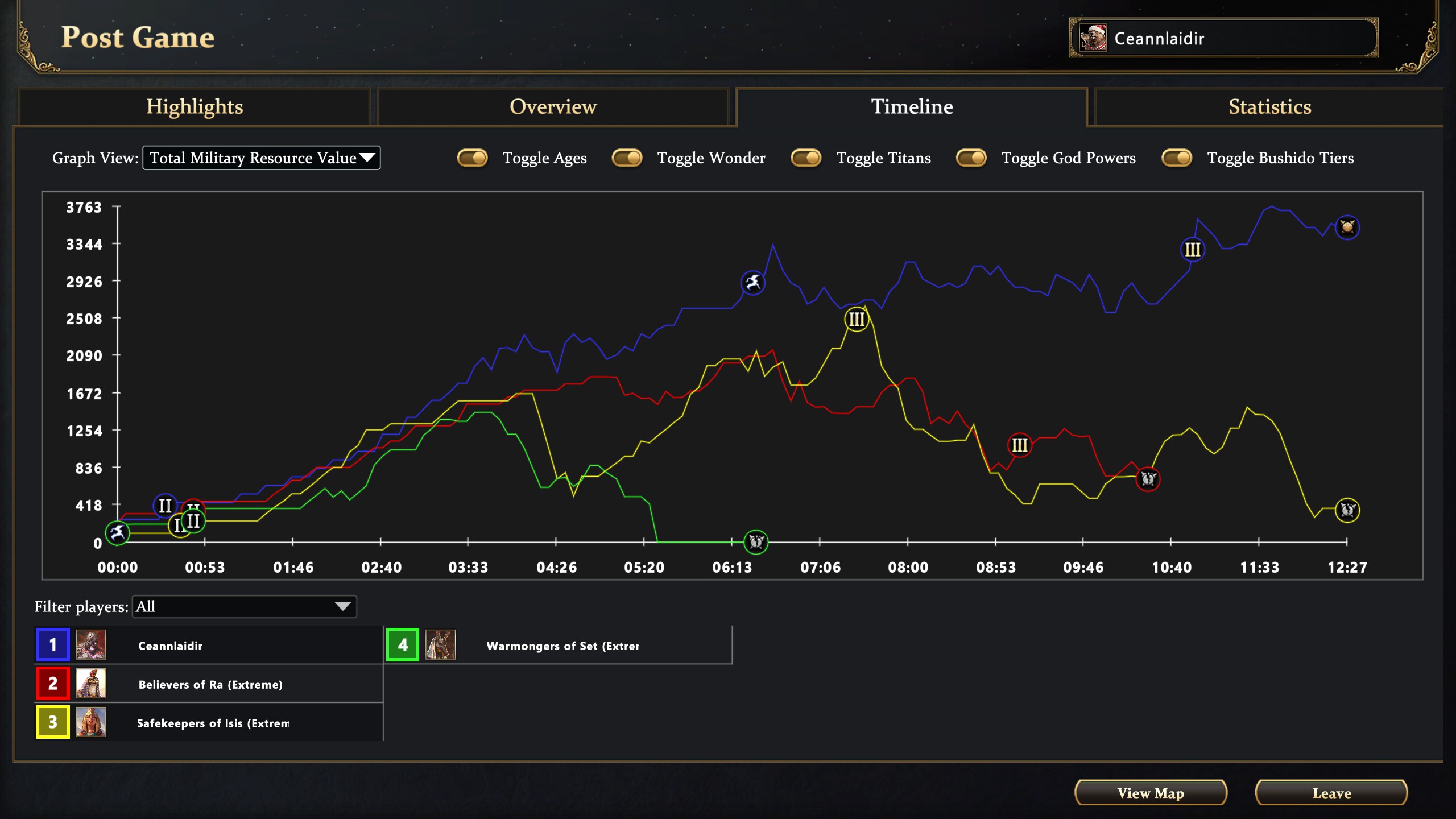Open the Overview tab
The width and height of the screenshot is (1456, 819).
pyautogui.click(x=553, y=107)
